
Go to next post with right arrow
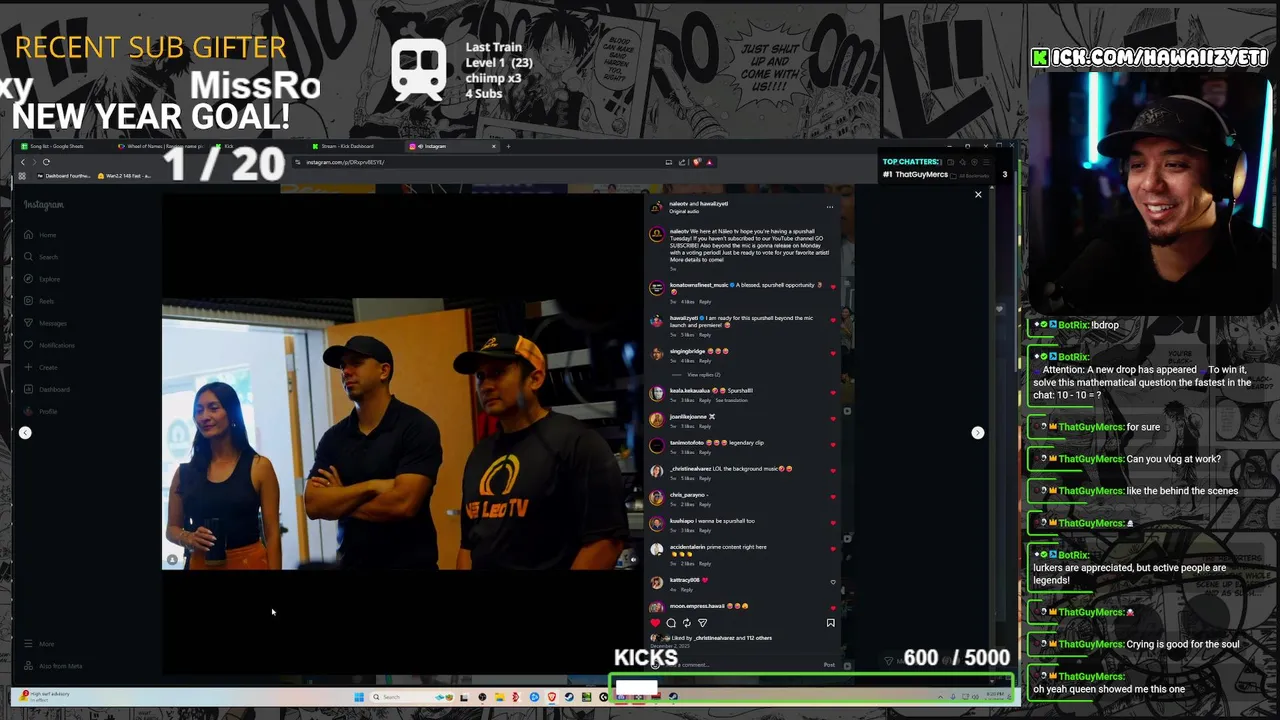978,433
